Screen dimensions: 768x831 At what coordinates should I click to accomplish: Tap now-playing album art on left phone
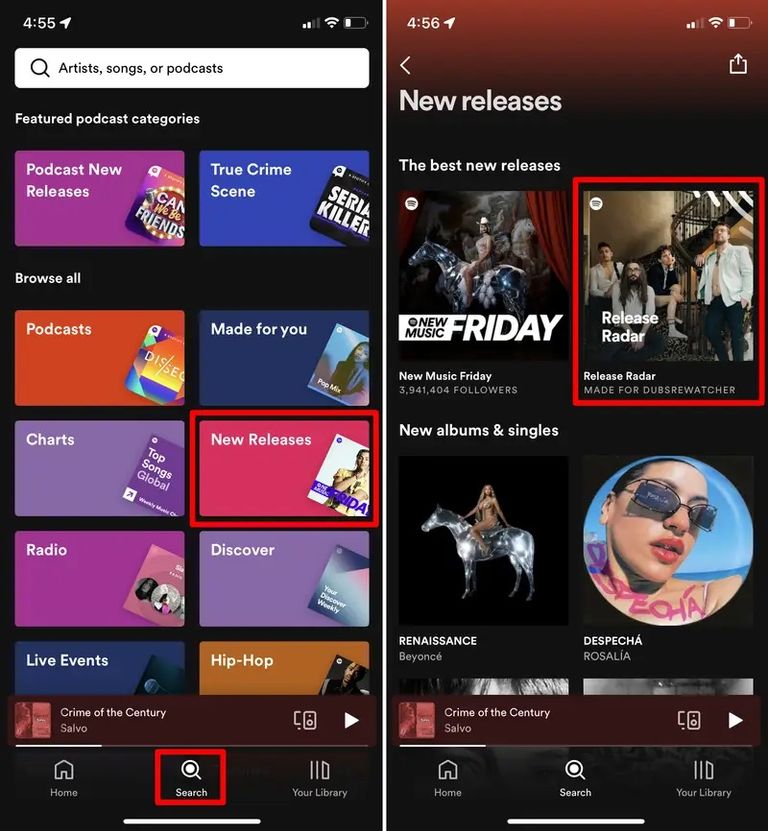pos(33,720)
